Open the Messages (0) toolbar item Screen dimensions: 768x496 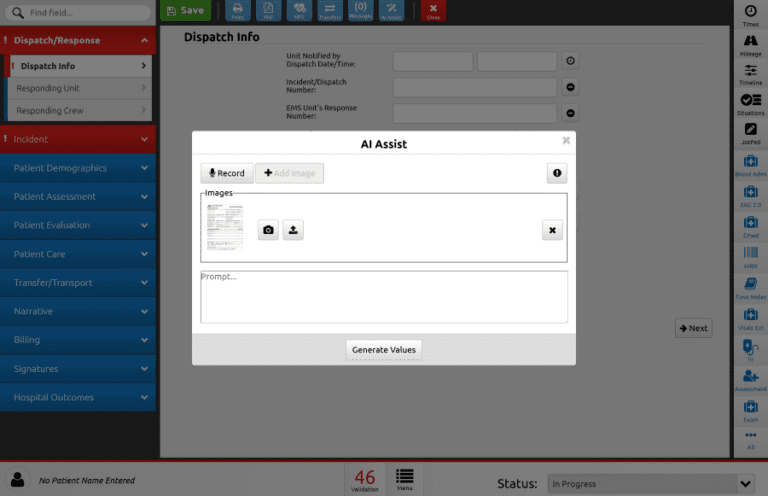(x=360, y=10)
